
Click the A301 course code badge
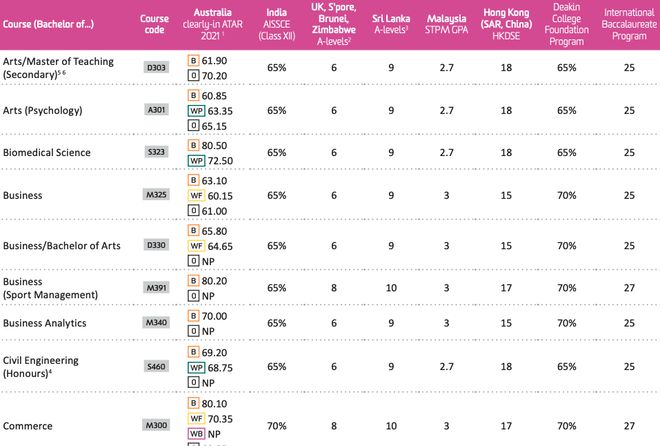pos(156,110)
